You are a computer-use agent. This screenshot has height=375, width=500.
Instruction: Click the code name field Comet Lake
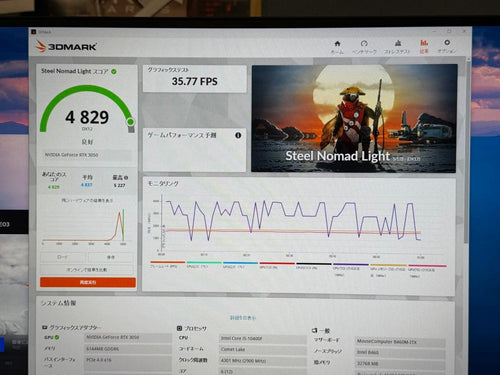(x=263, y=350)
